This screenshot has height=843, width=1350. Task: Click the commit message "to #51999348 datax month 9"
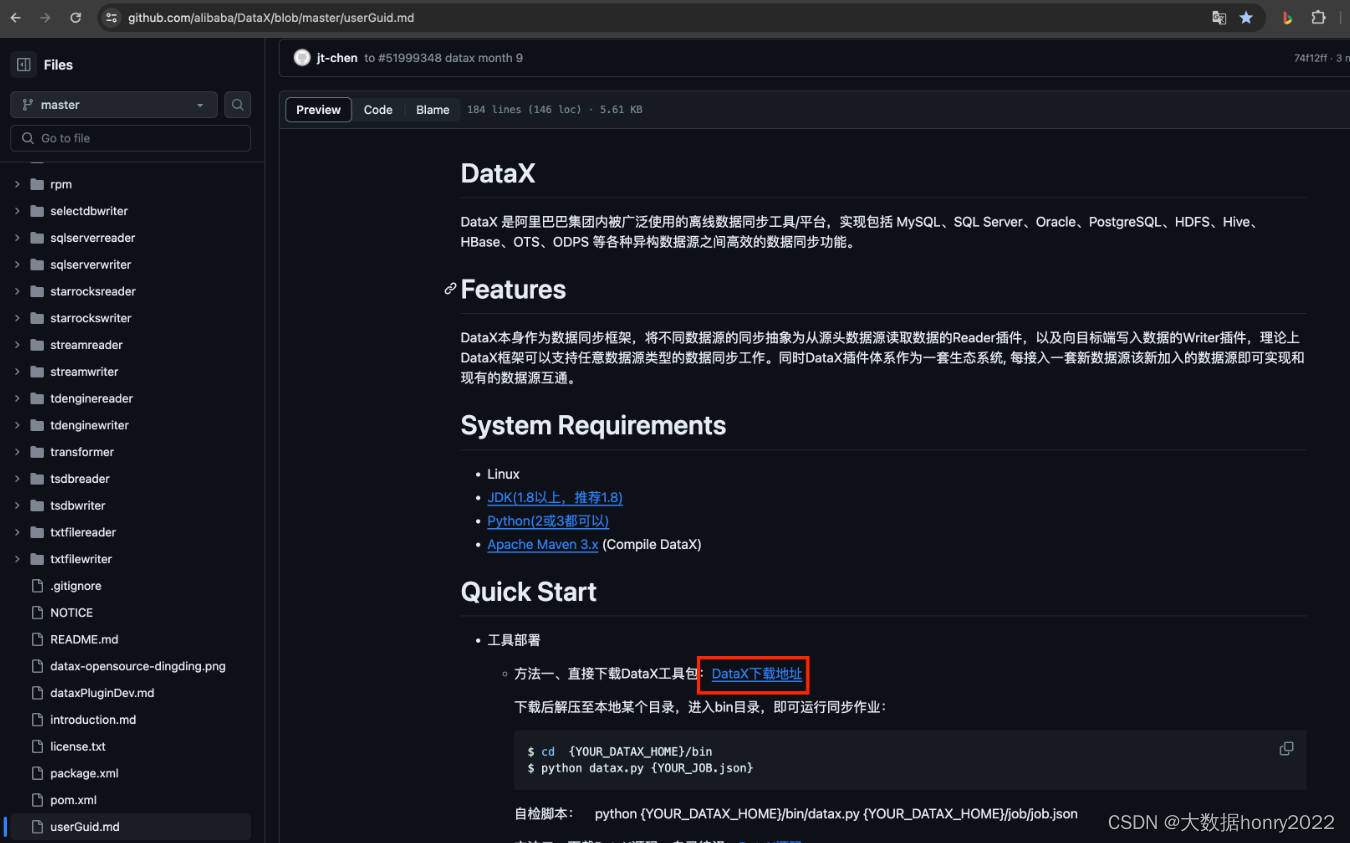(x=443, y=58)
